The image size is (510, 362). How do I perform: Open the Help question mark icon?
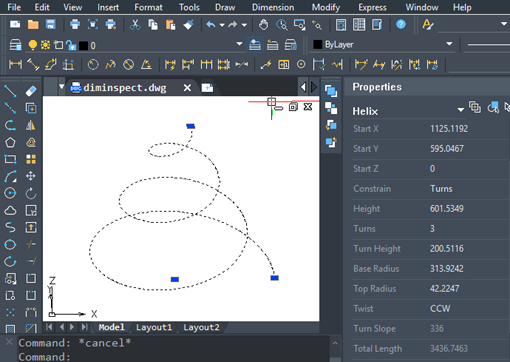click(401, 24)
